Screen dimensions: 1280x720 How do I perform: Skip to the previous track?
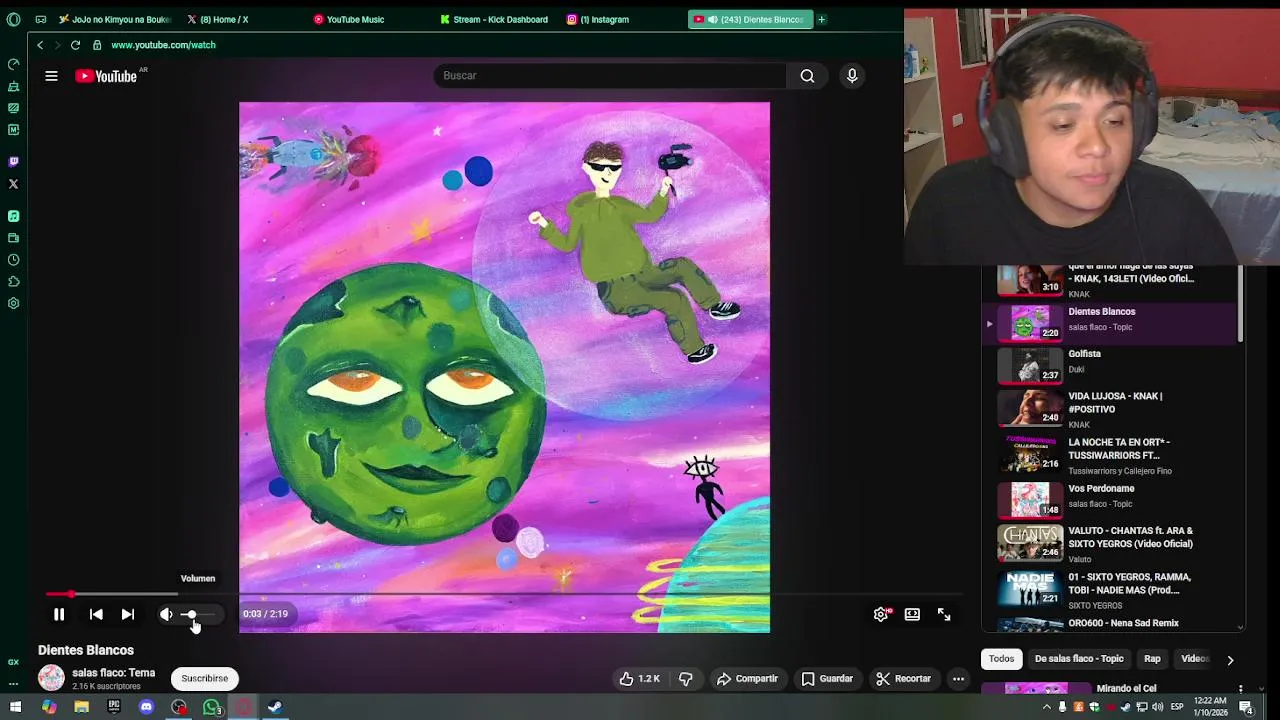[x=96, y=615]
